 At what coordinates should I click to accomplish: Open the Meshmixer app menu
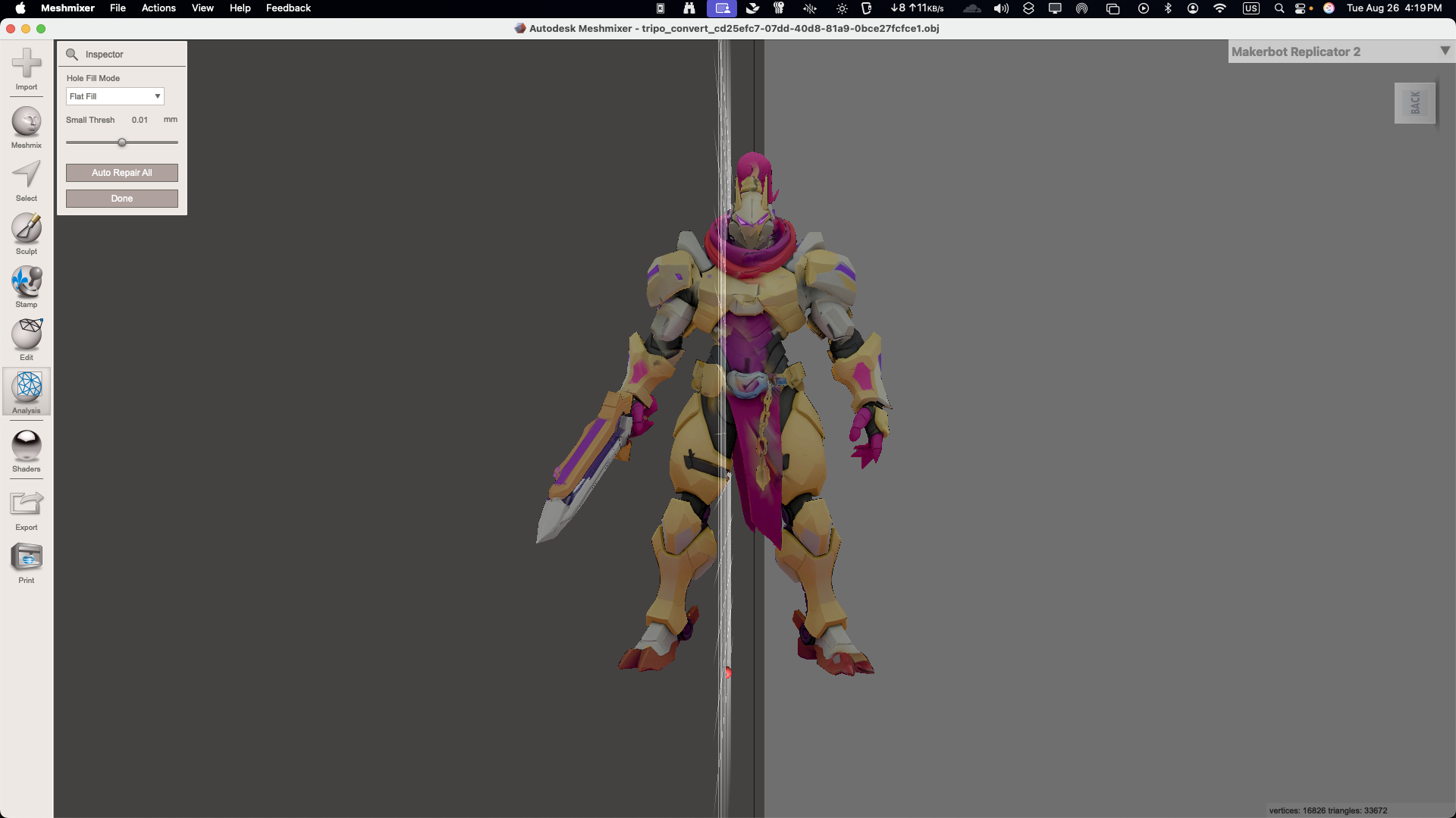tap(67, 8)
